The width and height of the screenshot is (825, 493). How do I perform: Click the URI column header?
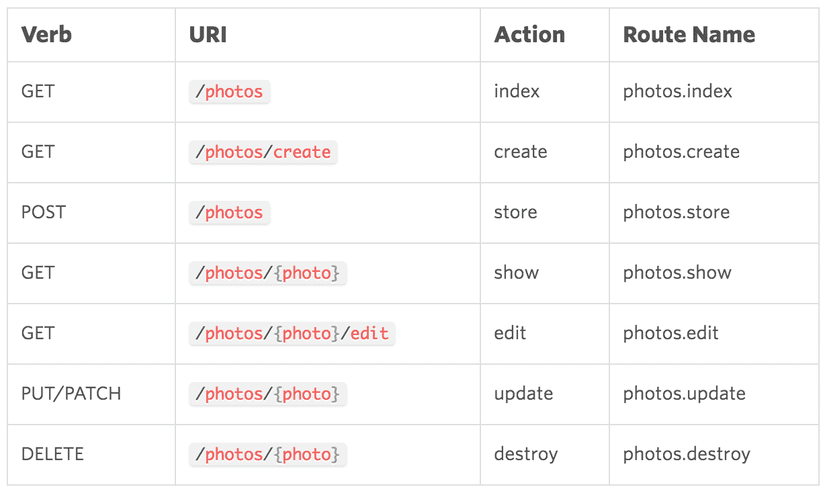pyautogui.click(x=208, y=35)
